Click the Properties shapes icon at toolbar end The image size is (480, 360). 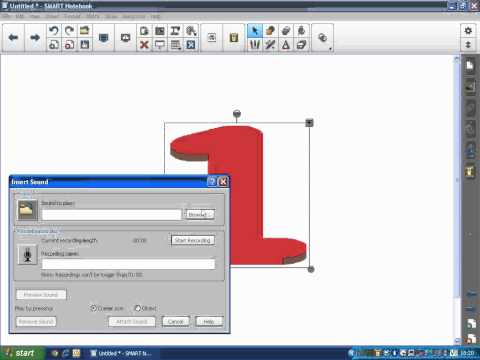[322, 37]
